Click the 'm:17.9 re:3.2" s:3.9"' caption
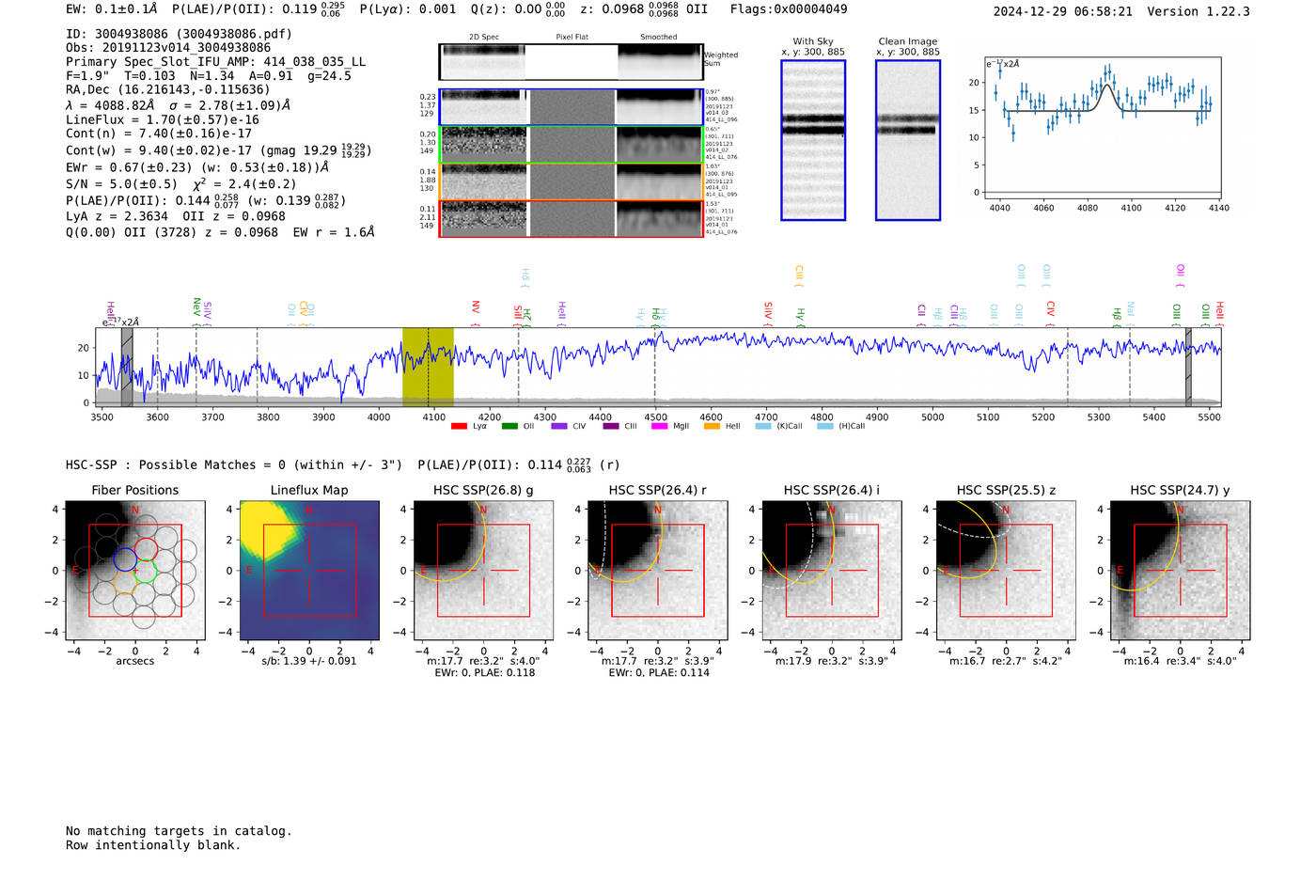 tap(832, 661)
